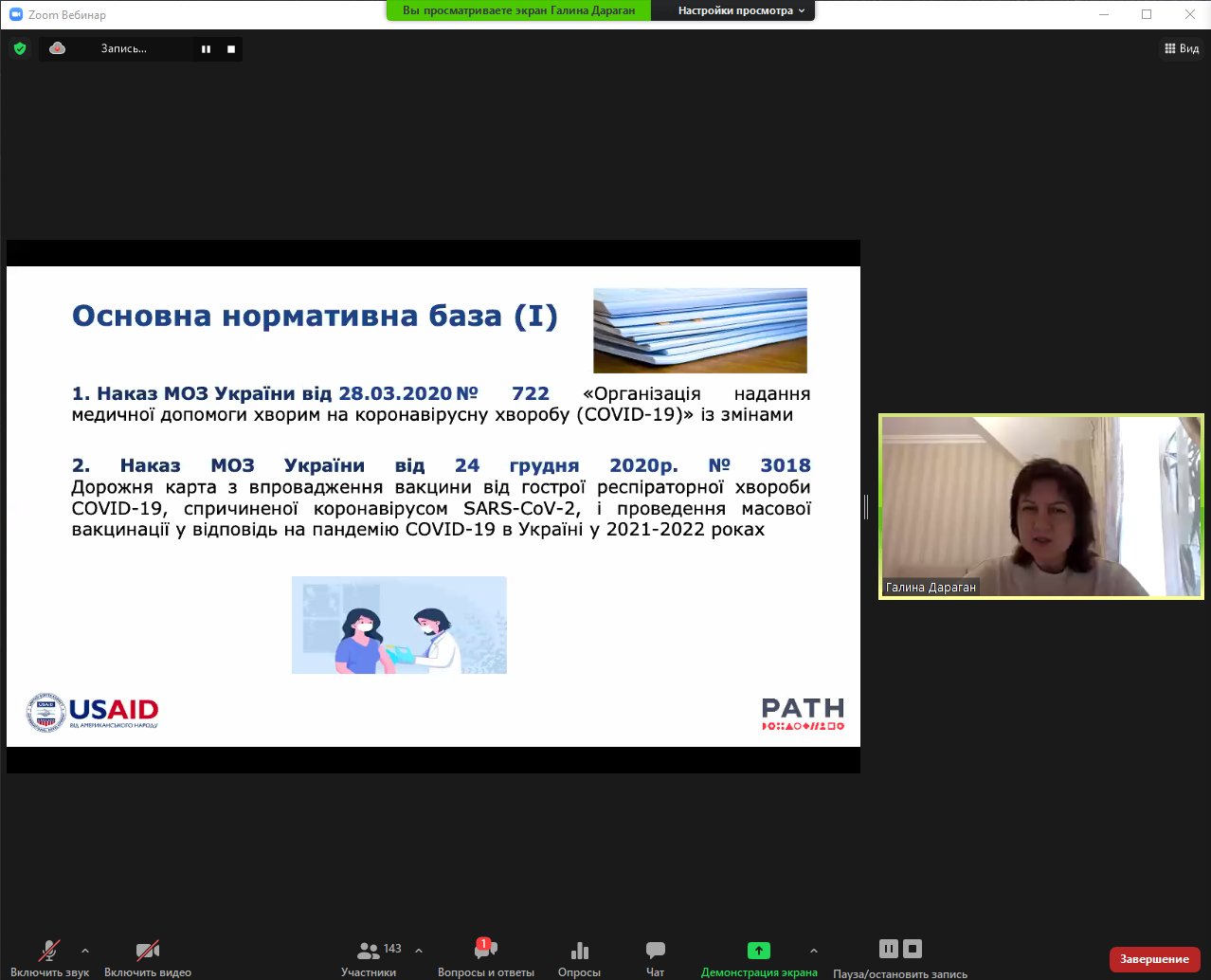The image size is (1211, 980).
Task: Expand screen share options arrow
Action: 813,951
